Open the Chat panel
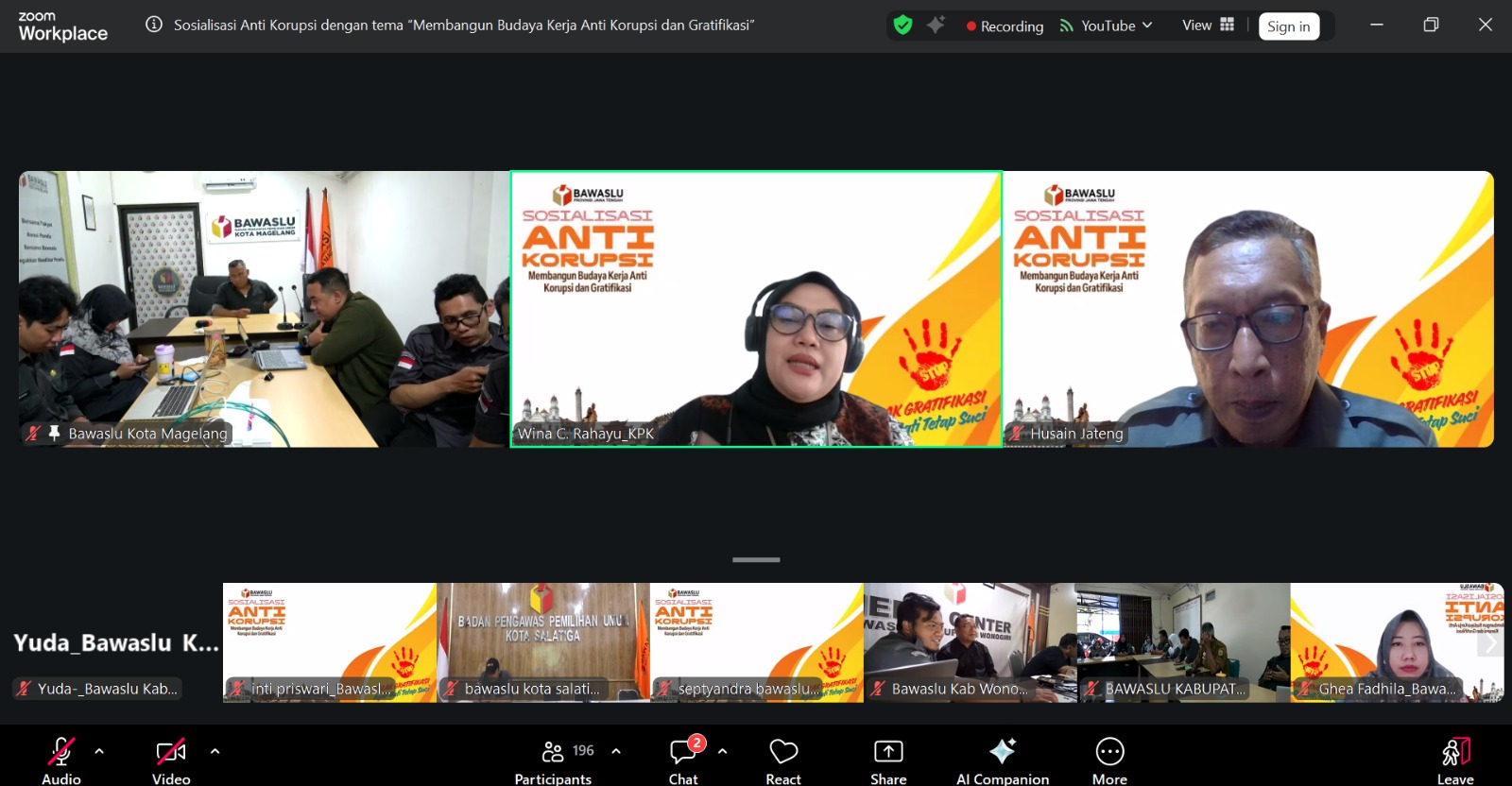 point(683,760)
